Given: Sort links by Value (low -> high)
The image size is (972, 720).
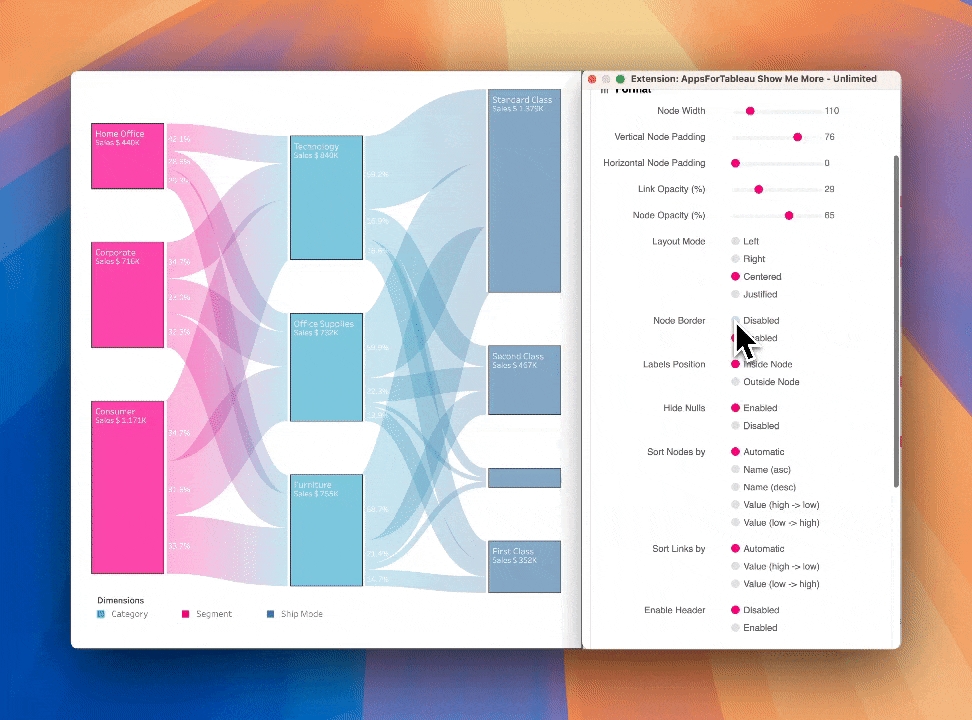Looking at the screenshot, I should point(736,584).
